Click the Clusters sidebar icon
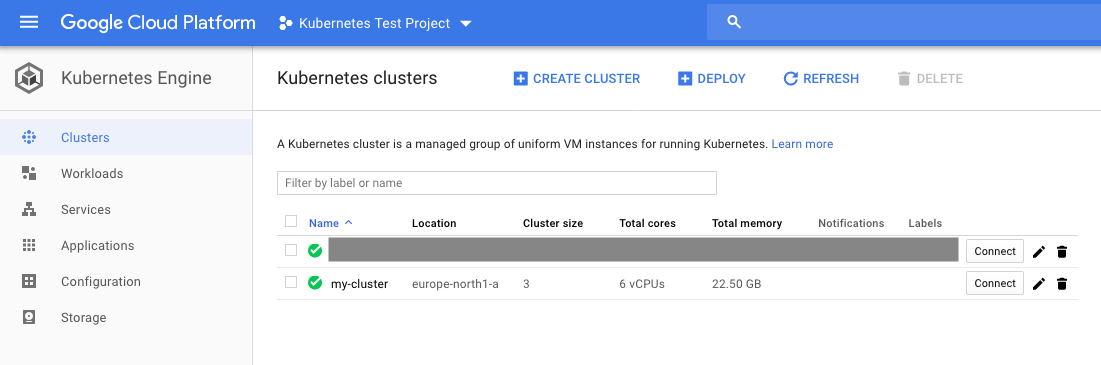Image resolution: width=1101 pixels, height=365 pixels. (x=29, y=138)
